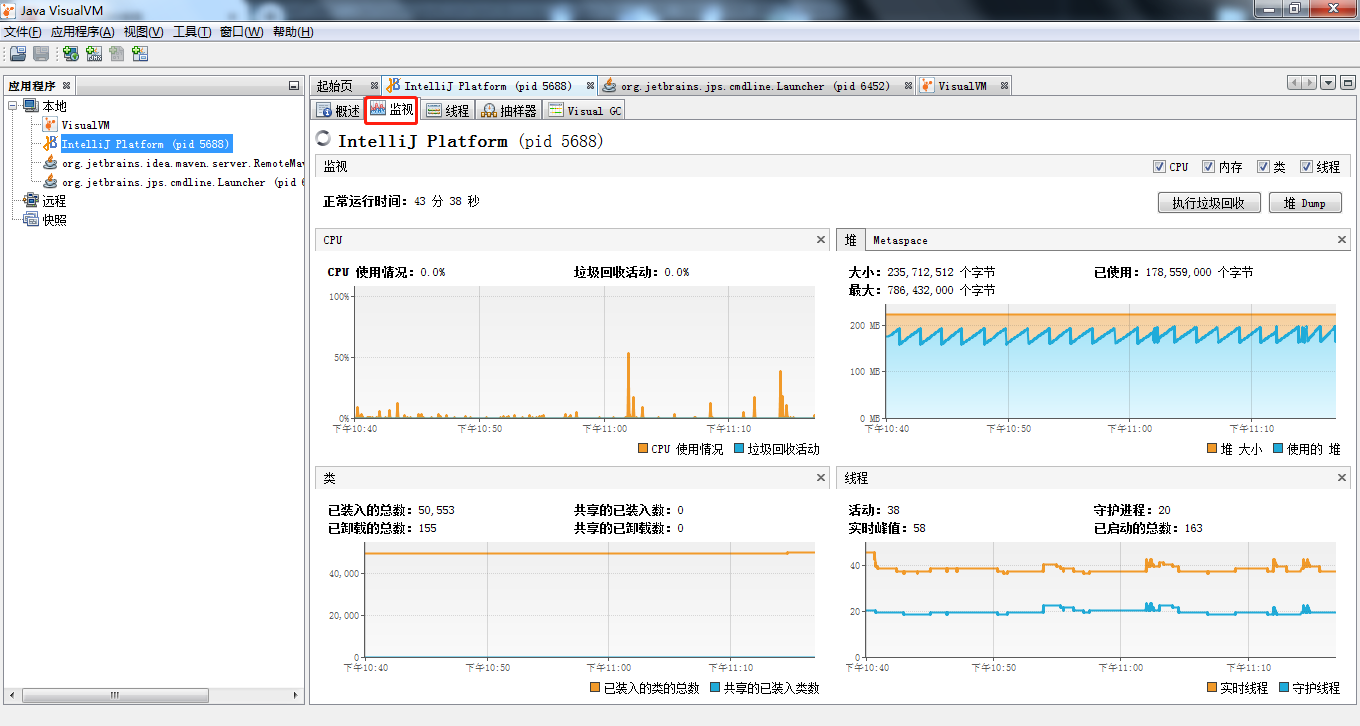Image resolution: width=1360 pixels, height=726 pixels.
Task: Close the CPU chart panel
Action: (821, 240)
